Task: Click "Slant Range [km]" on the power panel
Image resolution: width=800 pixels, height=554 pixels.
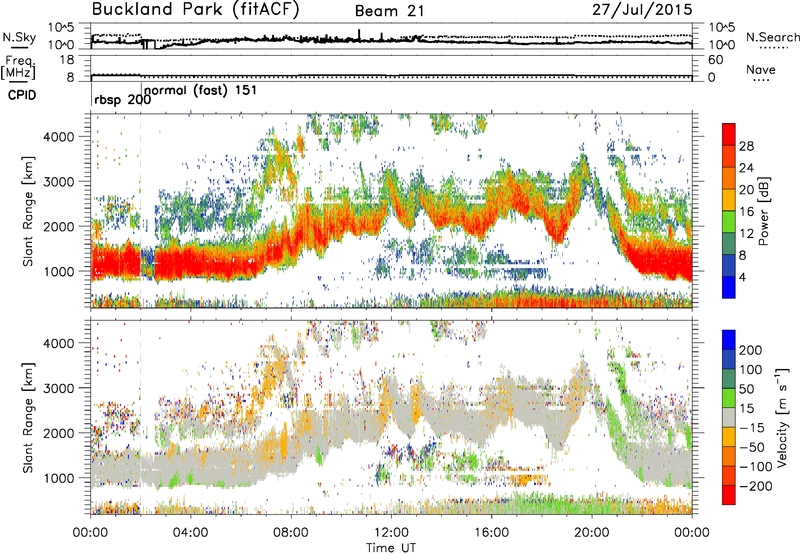Action: pos(28,211)
